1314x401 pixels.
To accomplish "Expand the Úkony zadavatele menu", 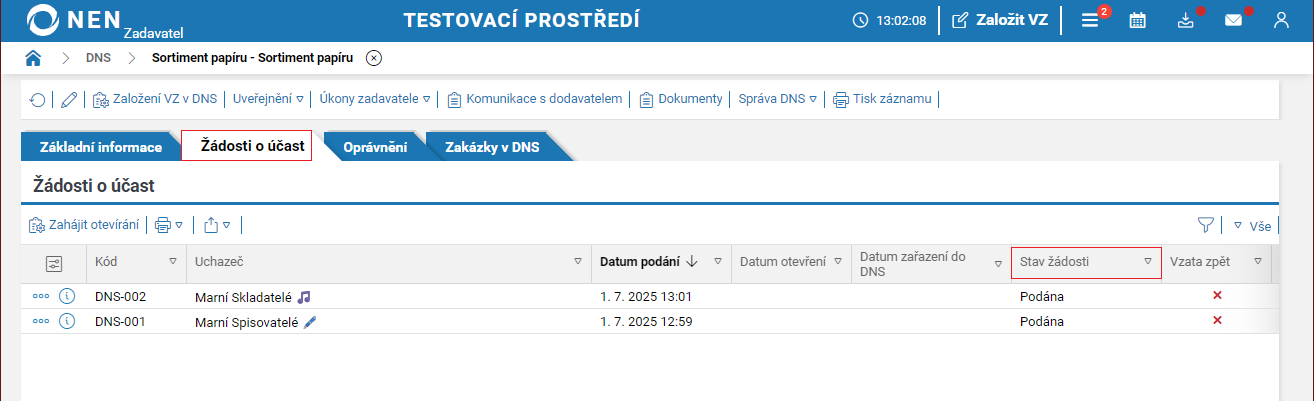I will [374, 99].
